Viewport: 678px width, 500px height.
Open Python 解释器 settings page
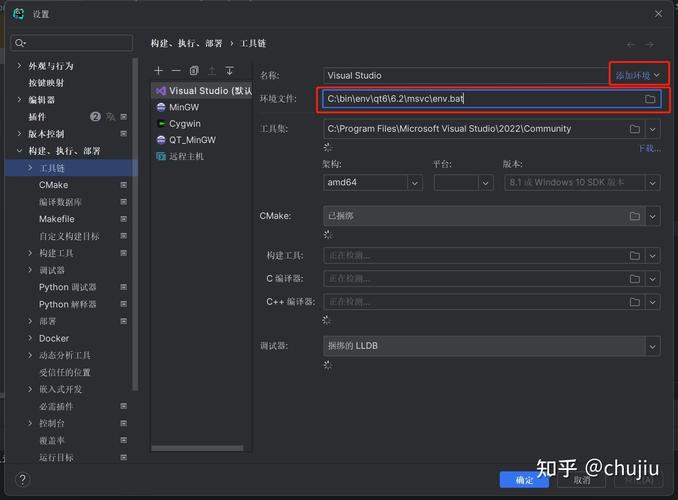click(67, 304)
